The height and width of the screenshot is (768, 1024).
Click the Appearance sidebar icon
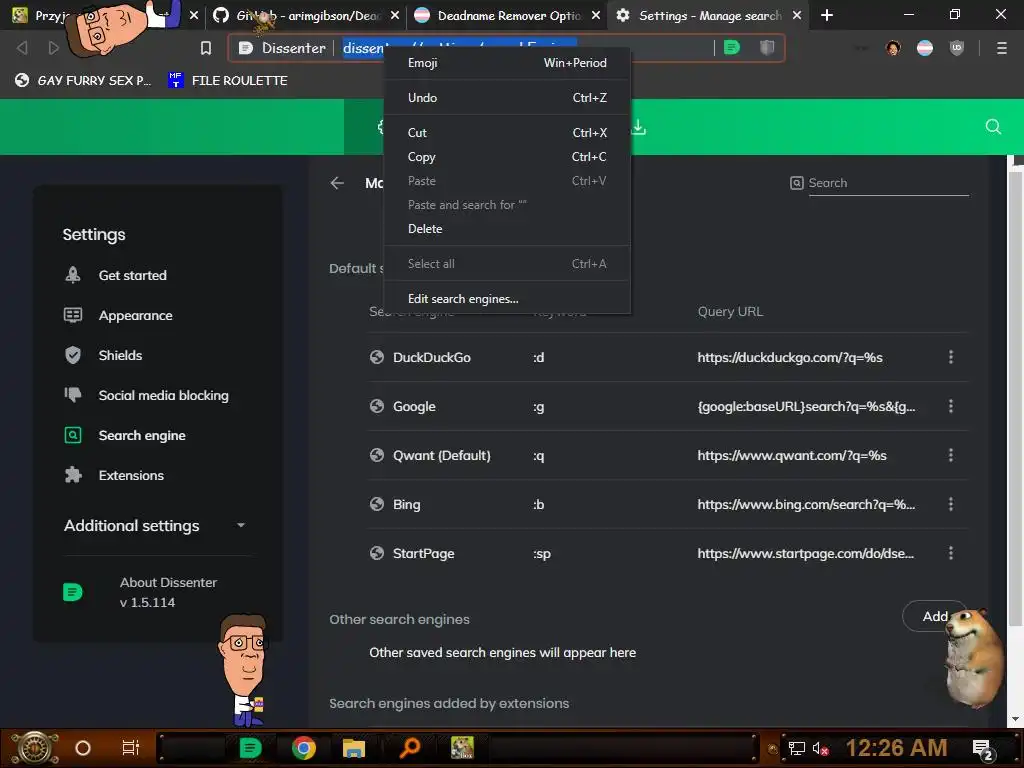coord(73,315)
